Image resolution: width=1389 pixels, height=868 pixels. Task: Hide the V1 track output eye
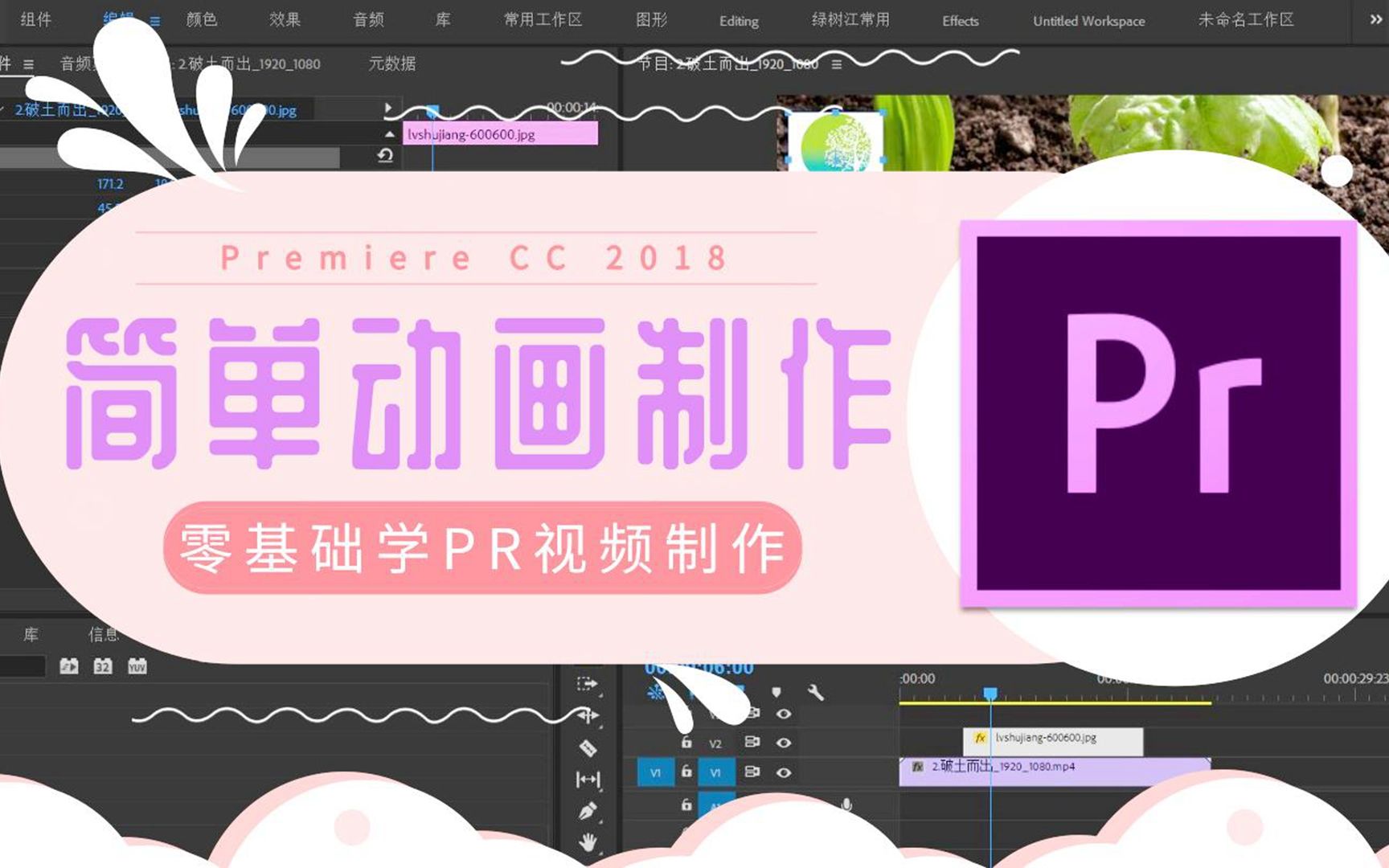[784, 772]
